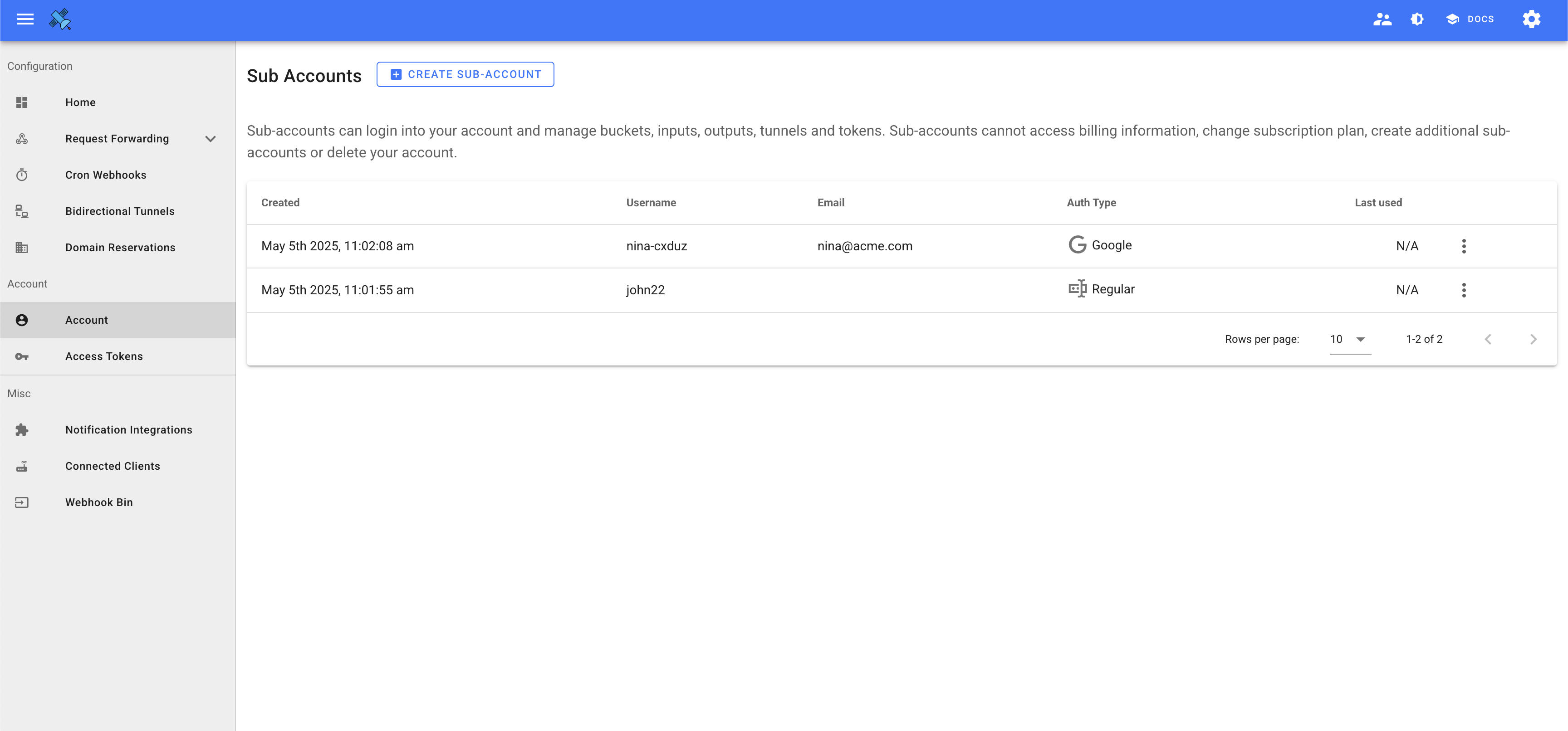Viewport: 1568px width, 731px height.
Task: Click the Created column header
Action: [x=280, y=203]
